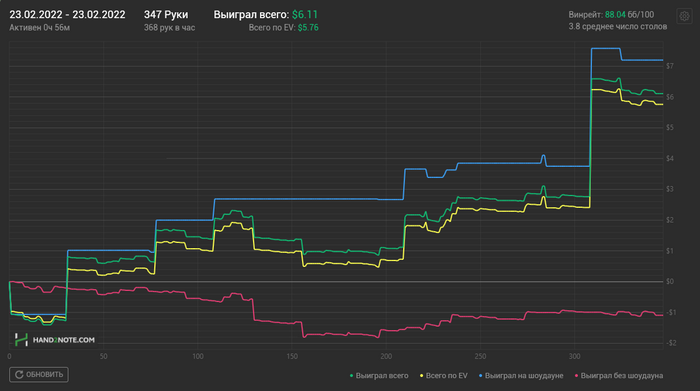Toggle the Выиграл на шоудауне legend entry
Screen dimensions: 700x391
click(x=521, y=376)
